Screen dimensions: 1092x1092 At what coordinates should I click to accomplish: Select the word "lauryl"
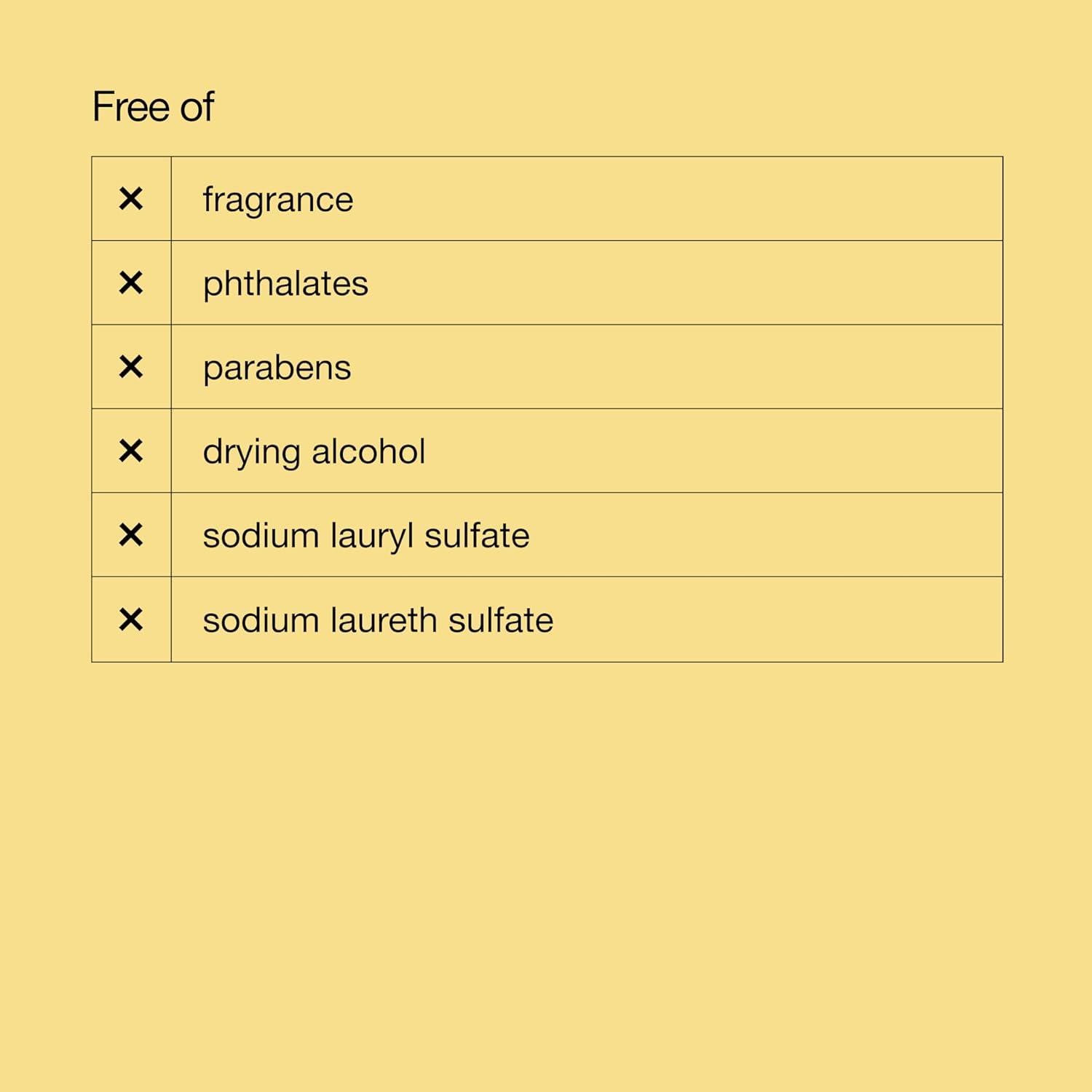pos(371,537)
